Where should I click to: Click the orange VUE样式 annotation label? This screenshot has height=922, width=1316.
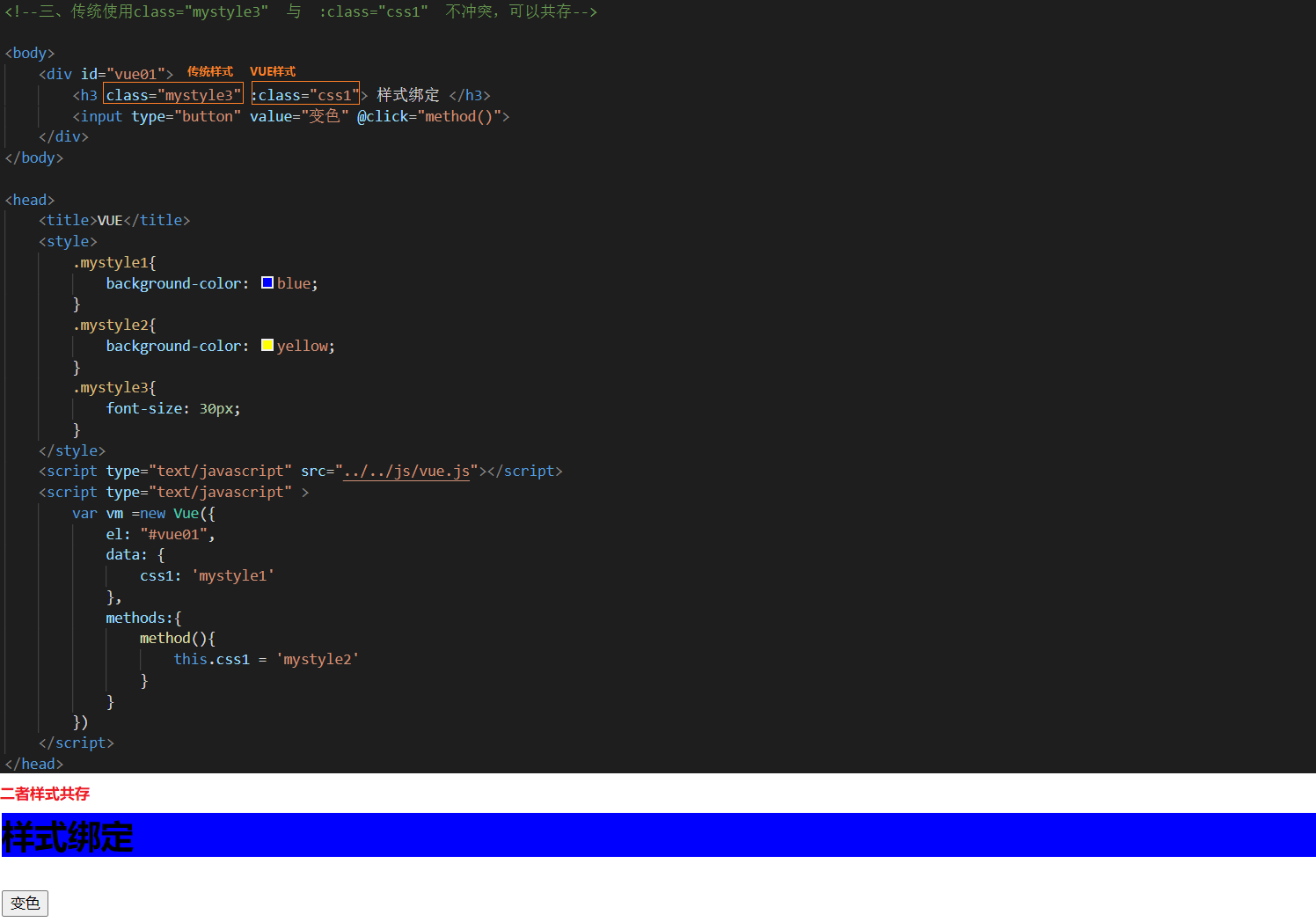pos(273,72)
